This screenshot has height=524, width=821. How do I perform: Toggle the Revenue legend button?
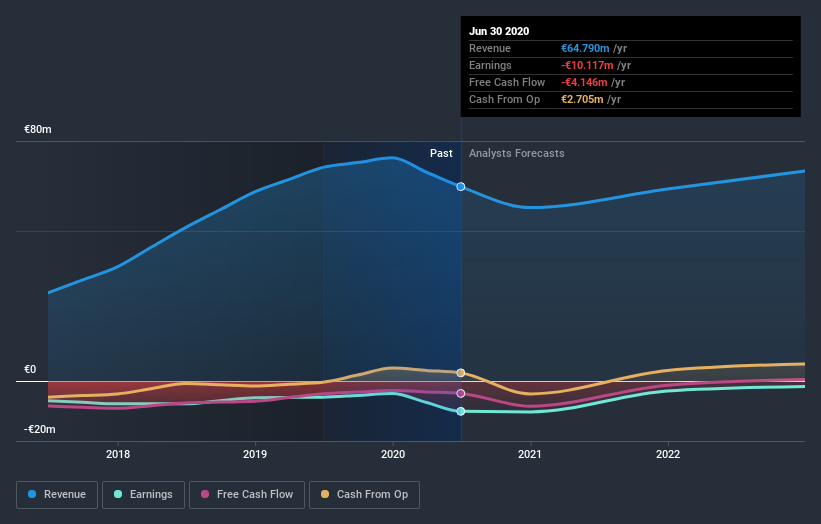pyautogui.click(x=57, y=495)
